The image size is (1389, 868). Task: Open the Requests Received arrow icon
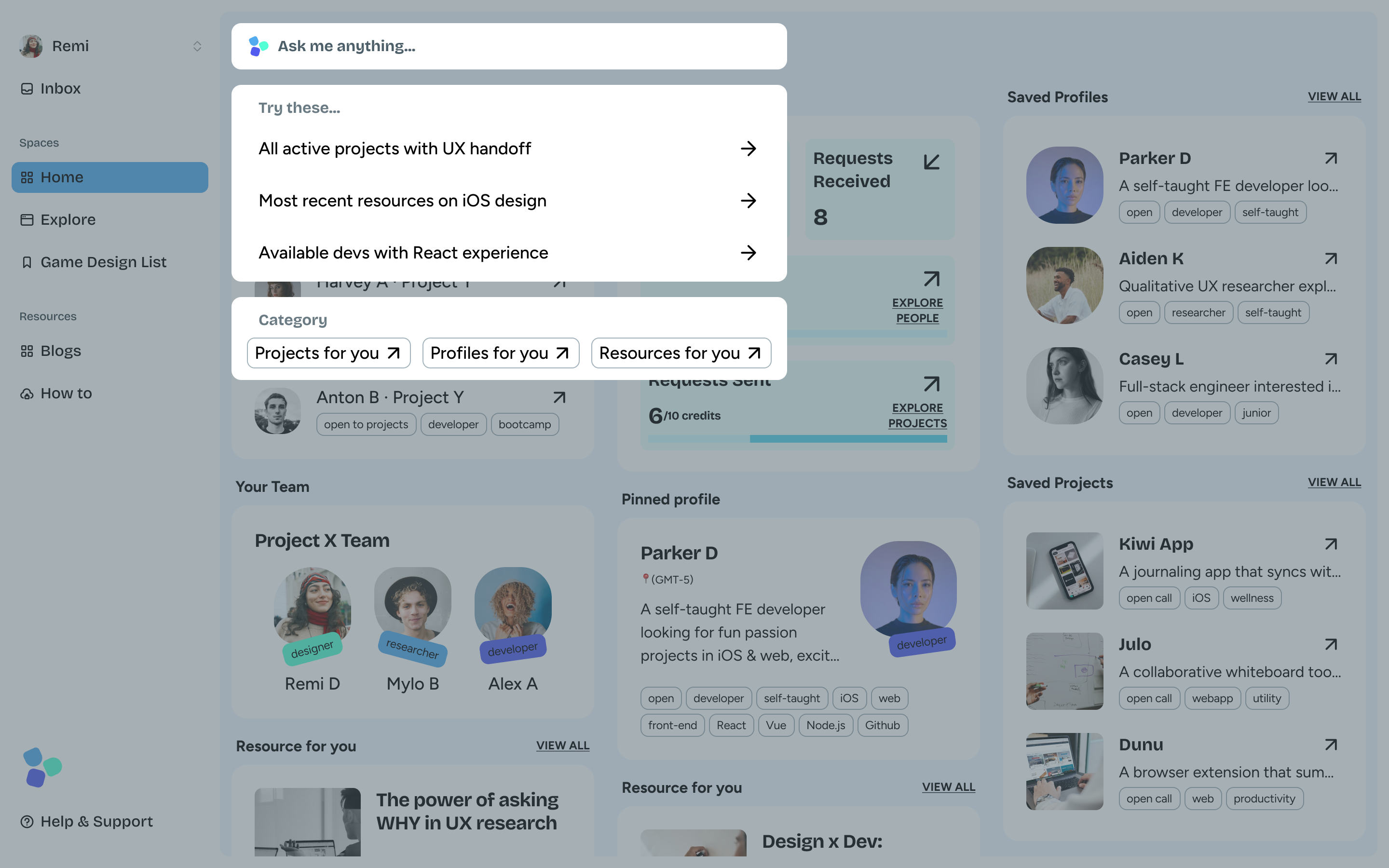point(932,162)
